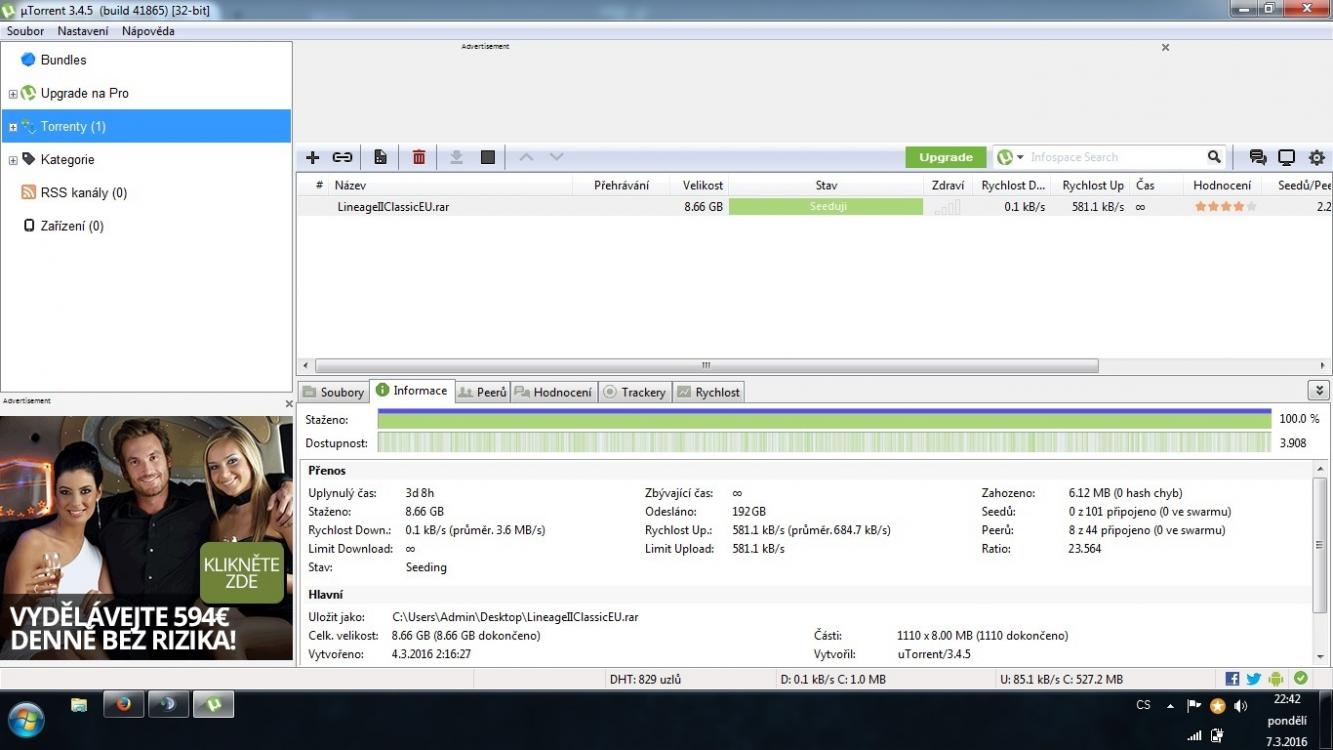Click the torrent list horizontal scrollbar
This screenshot has height=750, width=1333.
(x=706, y=366)
